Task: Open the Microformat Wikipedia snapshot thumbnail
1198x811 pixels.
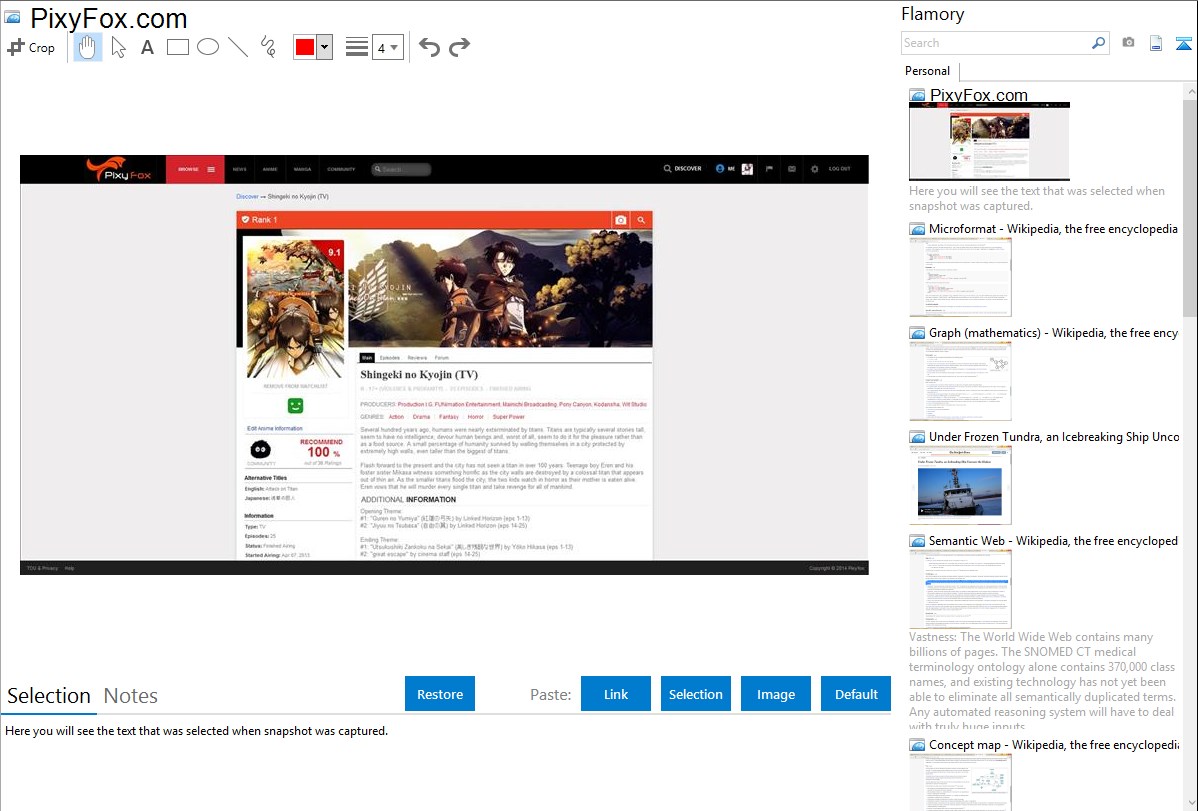Action: [960, 277]
